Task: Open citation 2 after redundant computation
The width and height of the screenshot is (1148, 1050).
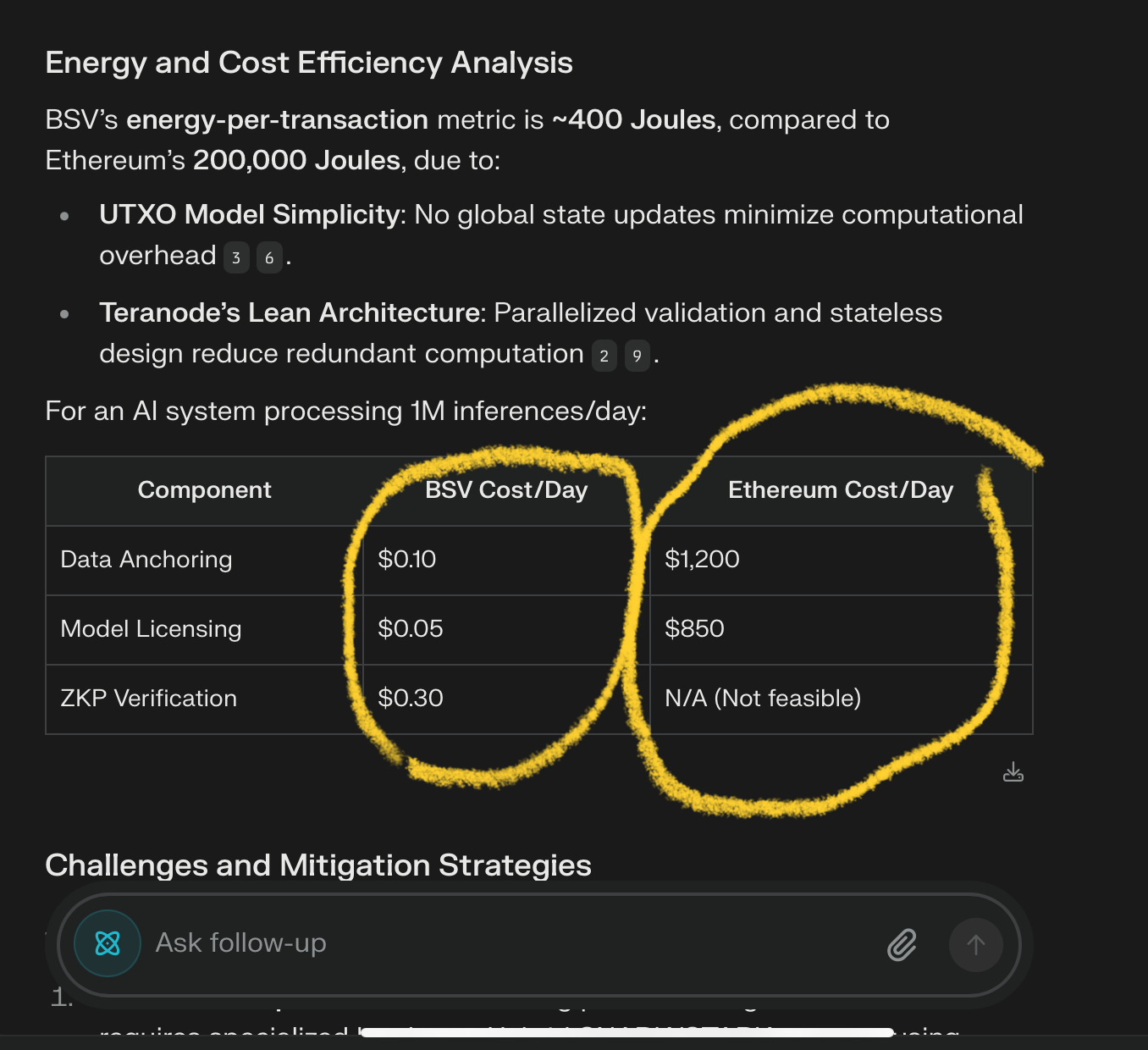Action: [x=604, y=356]
